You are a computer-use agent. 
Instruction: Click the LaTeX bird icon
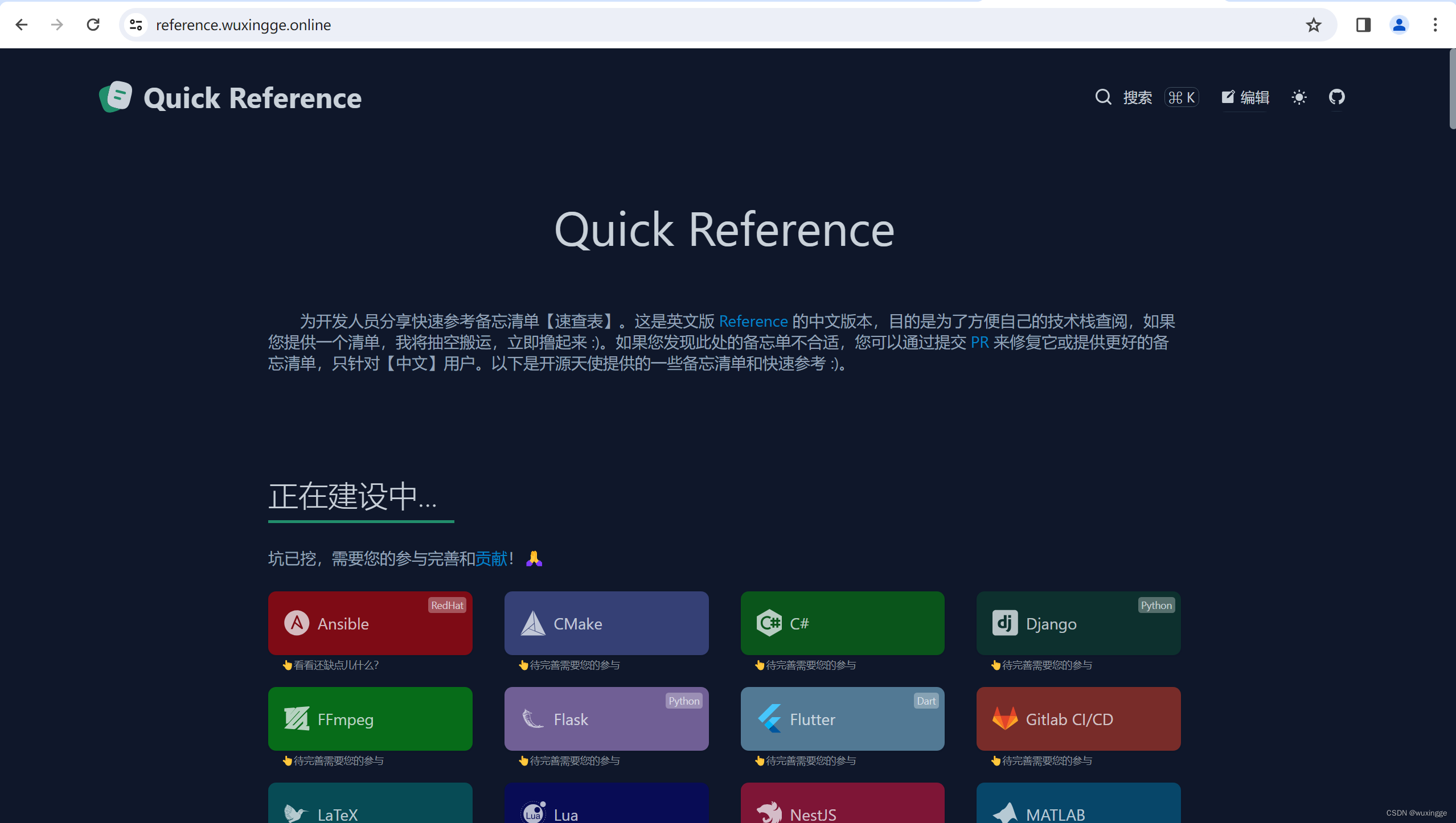(296, 813)
